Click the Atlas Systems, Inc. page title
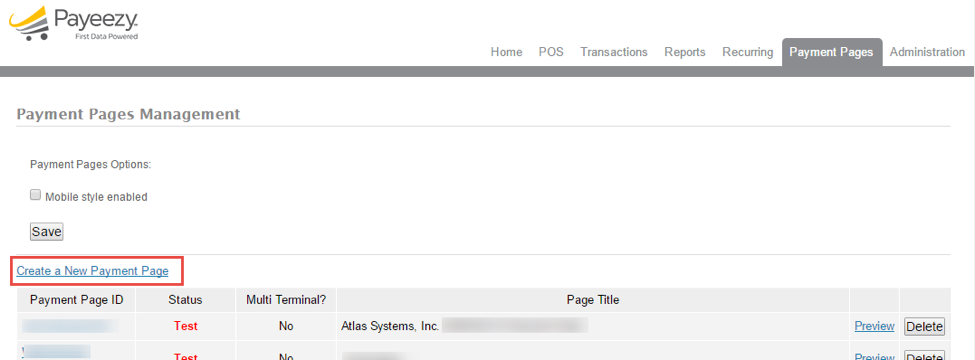 (x=391, y=326)
